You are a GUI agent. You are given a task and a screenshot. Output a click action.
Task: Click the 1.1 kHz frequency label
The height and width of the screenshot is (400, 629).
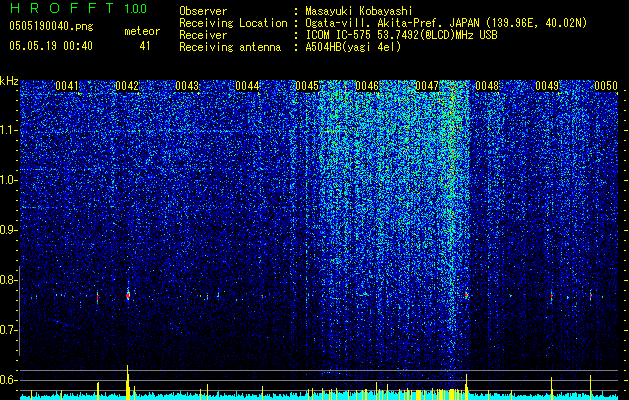click(8, 130)
